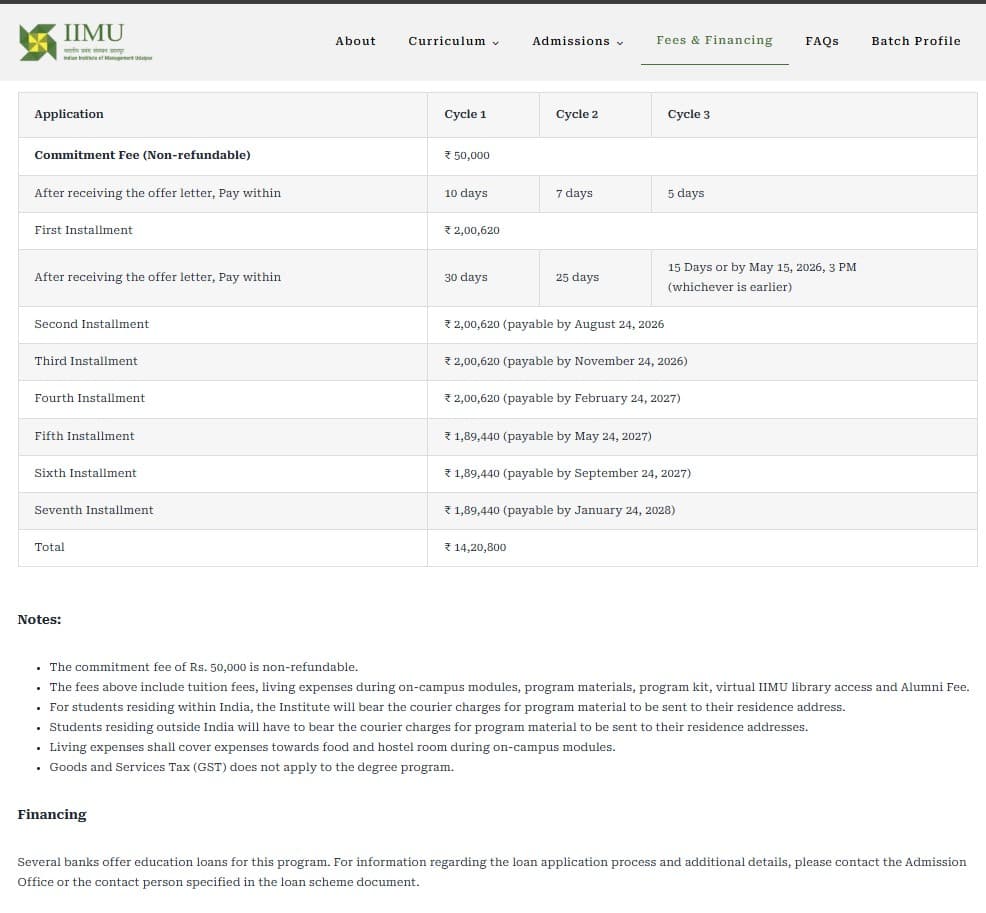Select the Cycle 1 column header

click(465, 114)
